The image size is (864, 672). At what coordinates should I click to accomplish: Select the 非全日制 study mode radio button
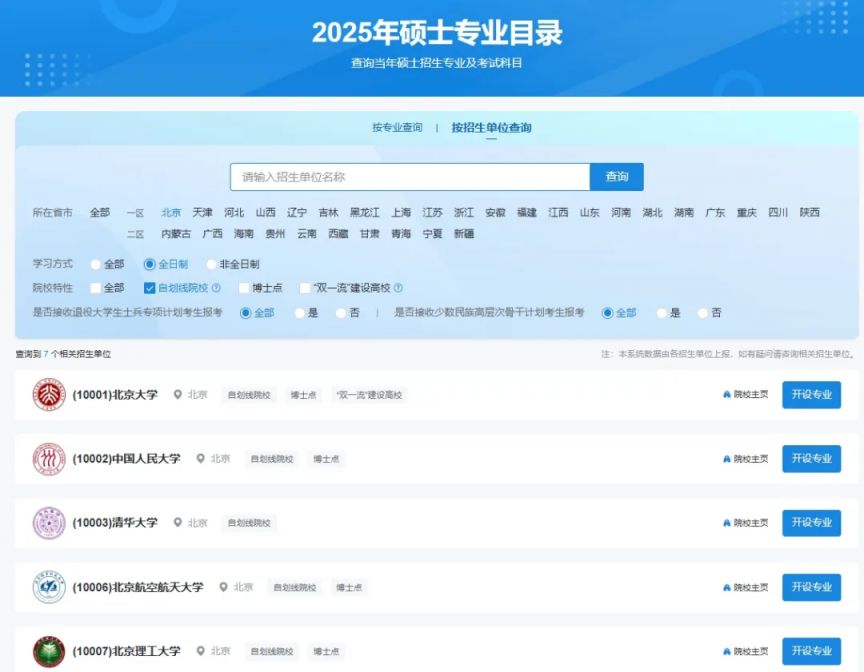pyautogui.click(x=210, y=264)
